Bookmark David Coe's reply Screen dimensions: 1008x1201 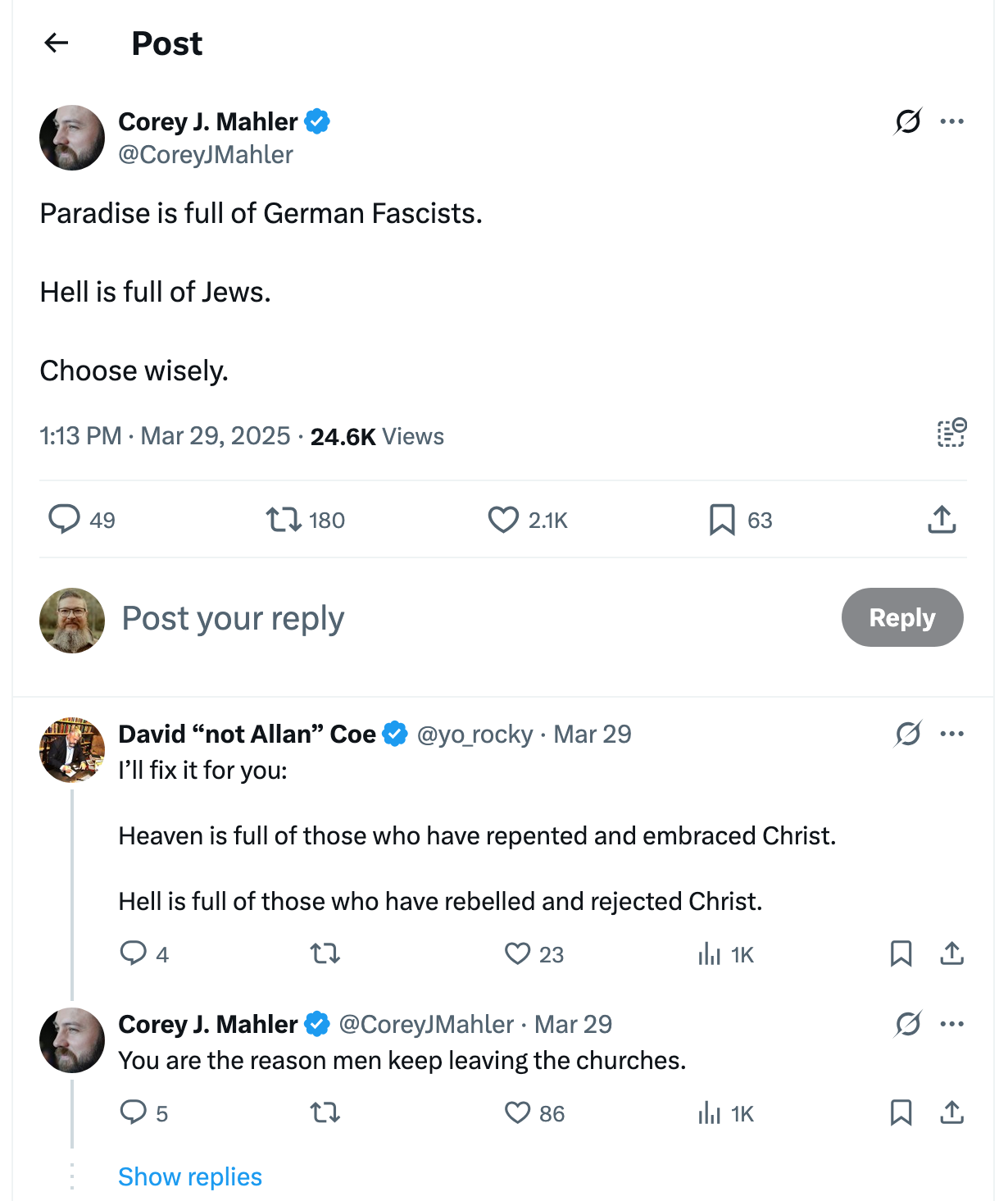901,953
